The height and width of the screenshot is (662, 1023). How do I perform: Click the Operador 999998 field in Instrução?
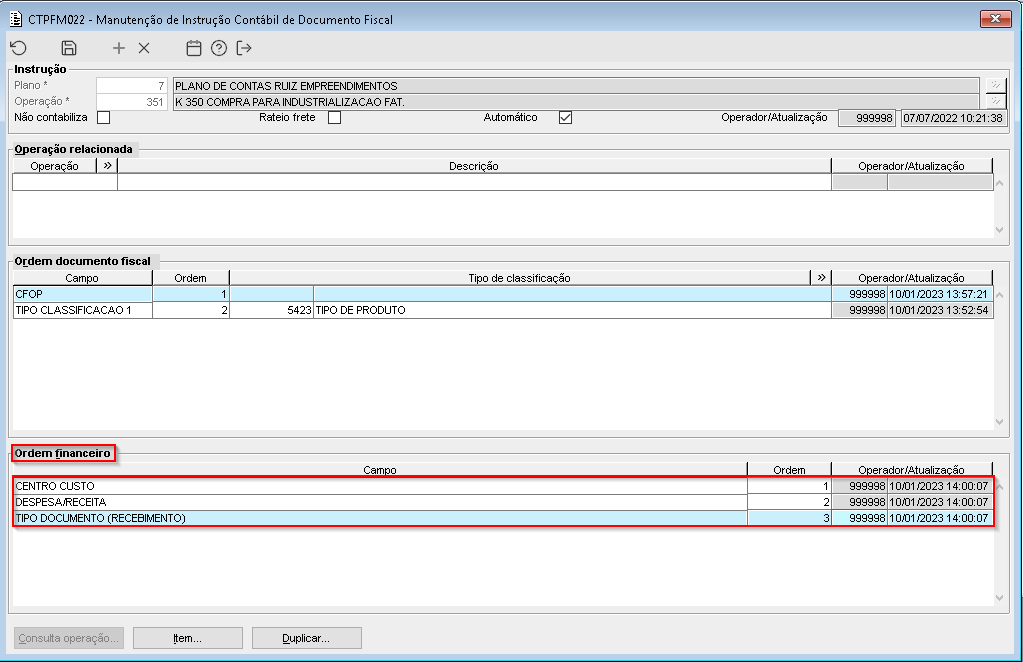[866, 118]
